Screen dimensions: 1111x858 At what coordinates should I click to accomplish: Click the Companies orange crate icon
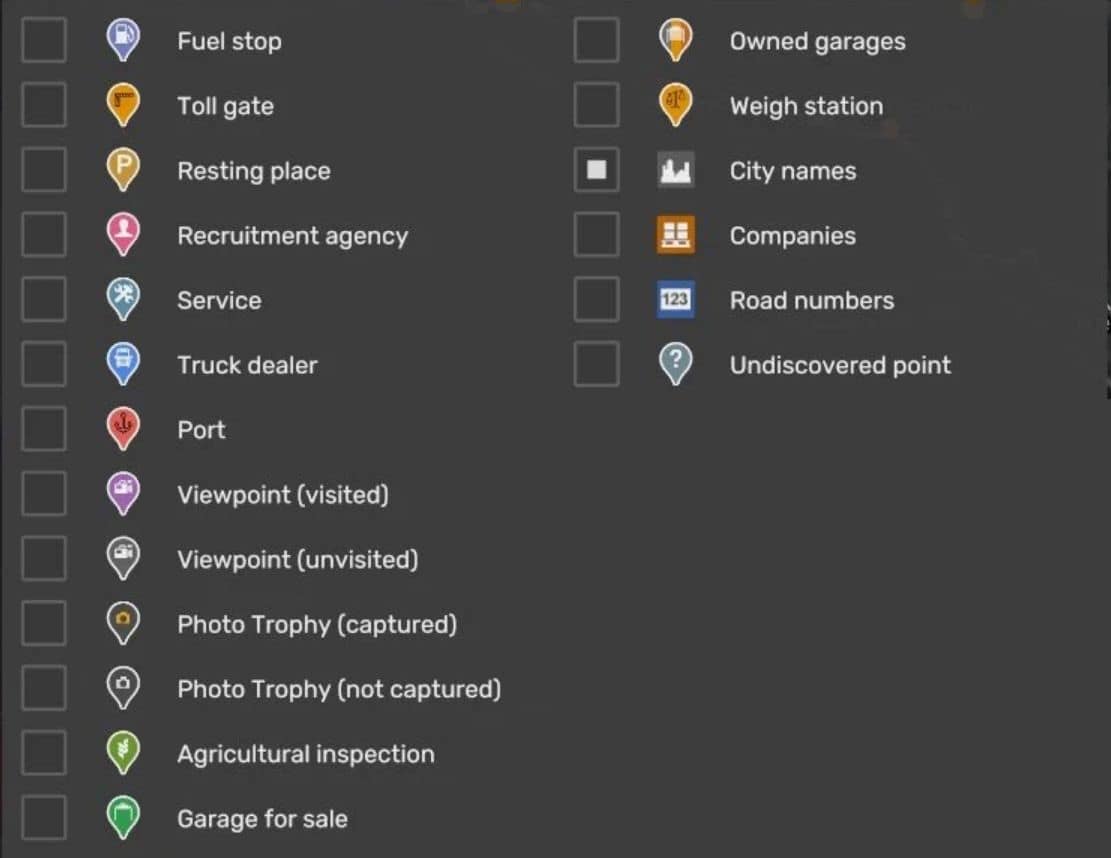tap(676, 235)
